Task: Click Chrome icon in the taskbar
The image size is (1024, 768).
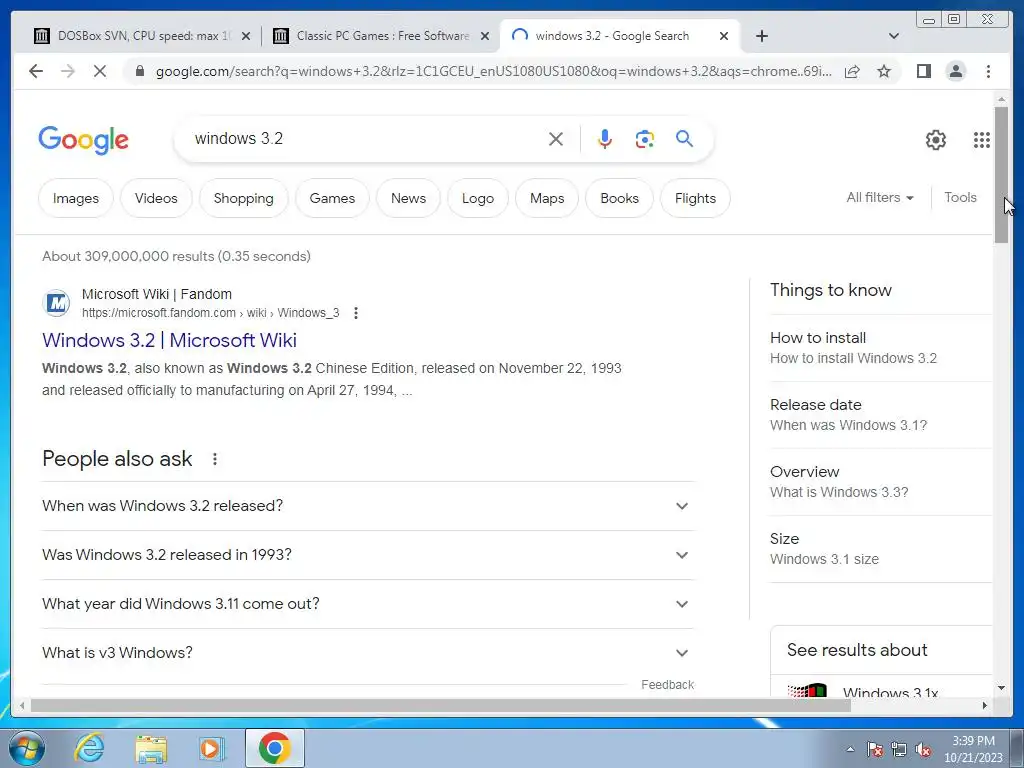Action: coord(274,748)
